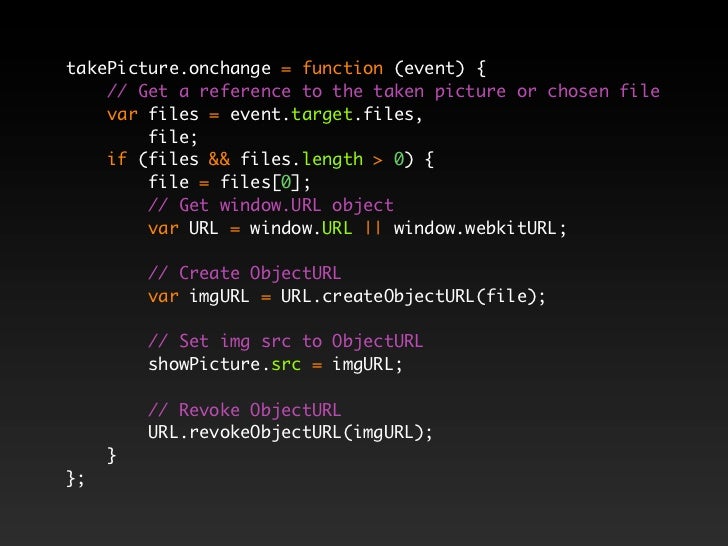
Task: Click the comment '// Set img src to ObjectURL'
Action: pos(286,341)
